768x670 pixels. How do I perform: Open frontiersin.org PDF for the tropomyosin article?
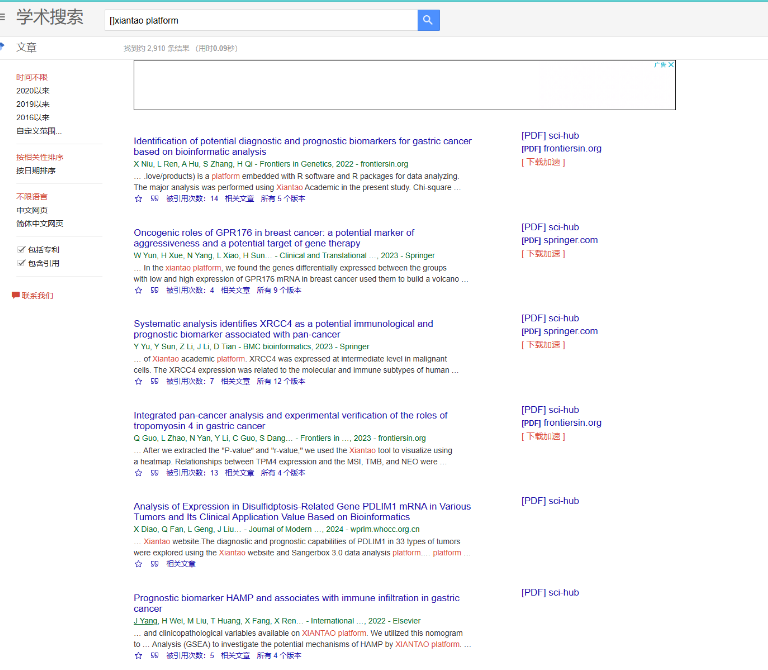pyautogui.click(x=561, y=423)
